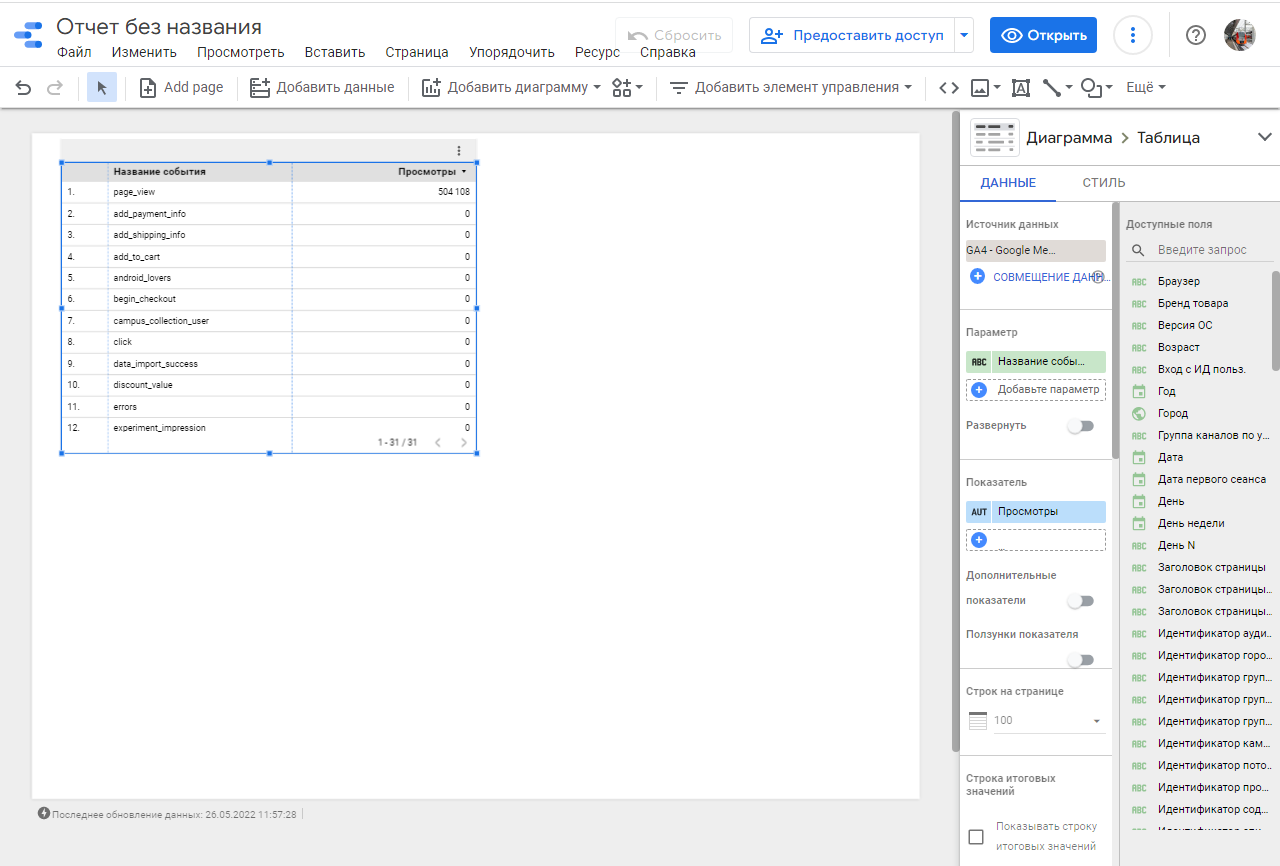1280x866 pixels.
Task: Click the help question mark icon
Action: (x=1195, y=35)
